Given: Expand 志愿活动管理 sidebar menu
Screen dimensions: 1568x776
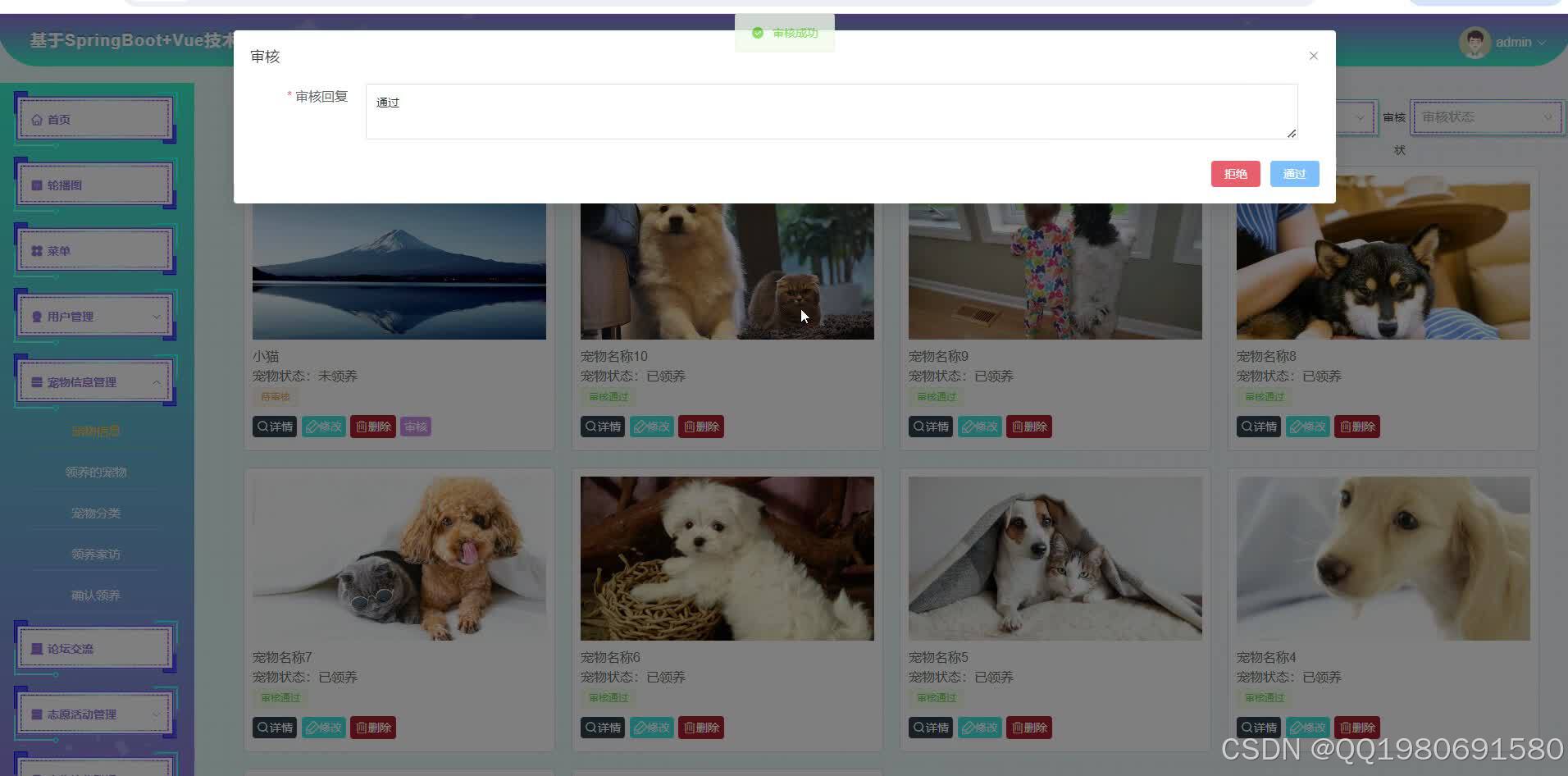Looking at the screenshot, I should [x=95, y=714].
